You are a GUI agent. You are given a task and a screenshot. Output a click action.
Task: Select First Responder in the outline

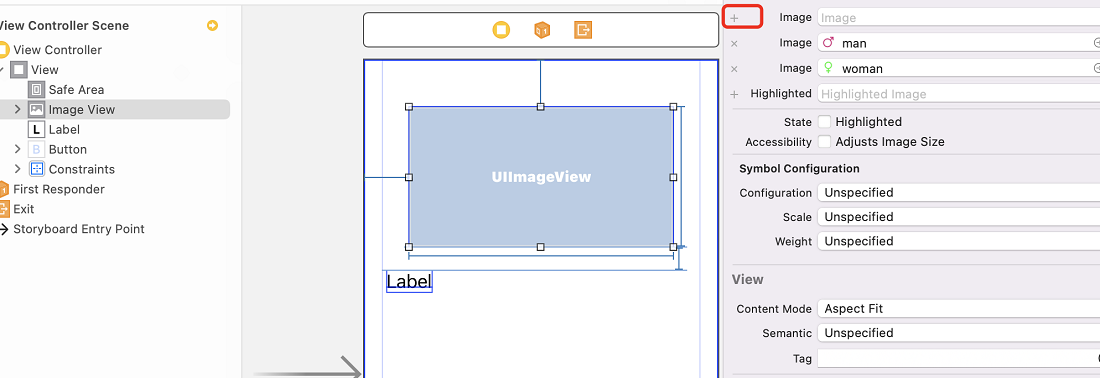pyautogui.click(x=59, y=189)
